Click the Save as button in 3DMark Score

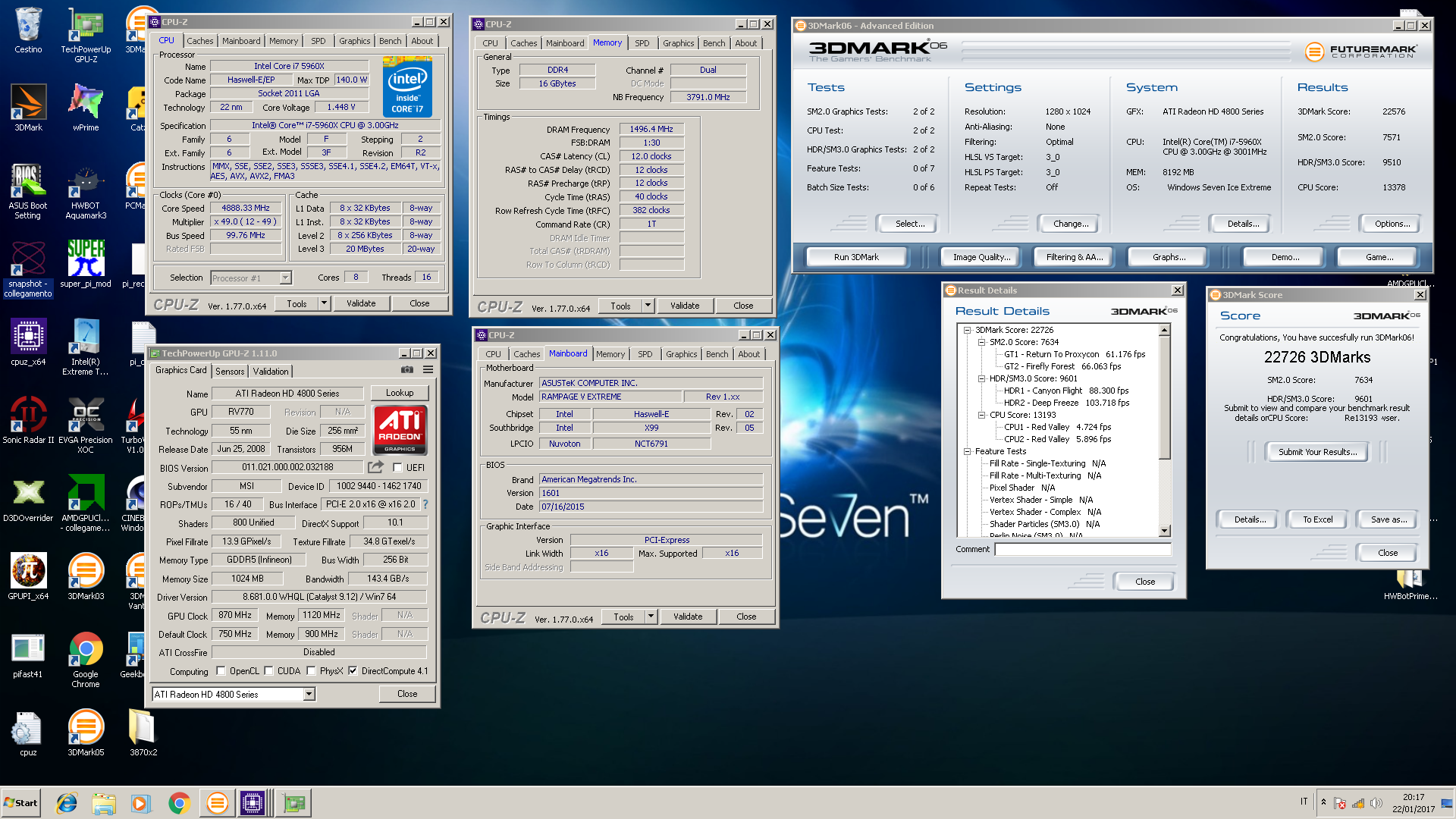pos(1389,519)
